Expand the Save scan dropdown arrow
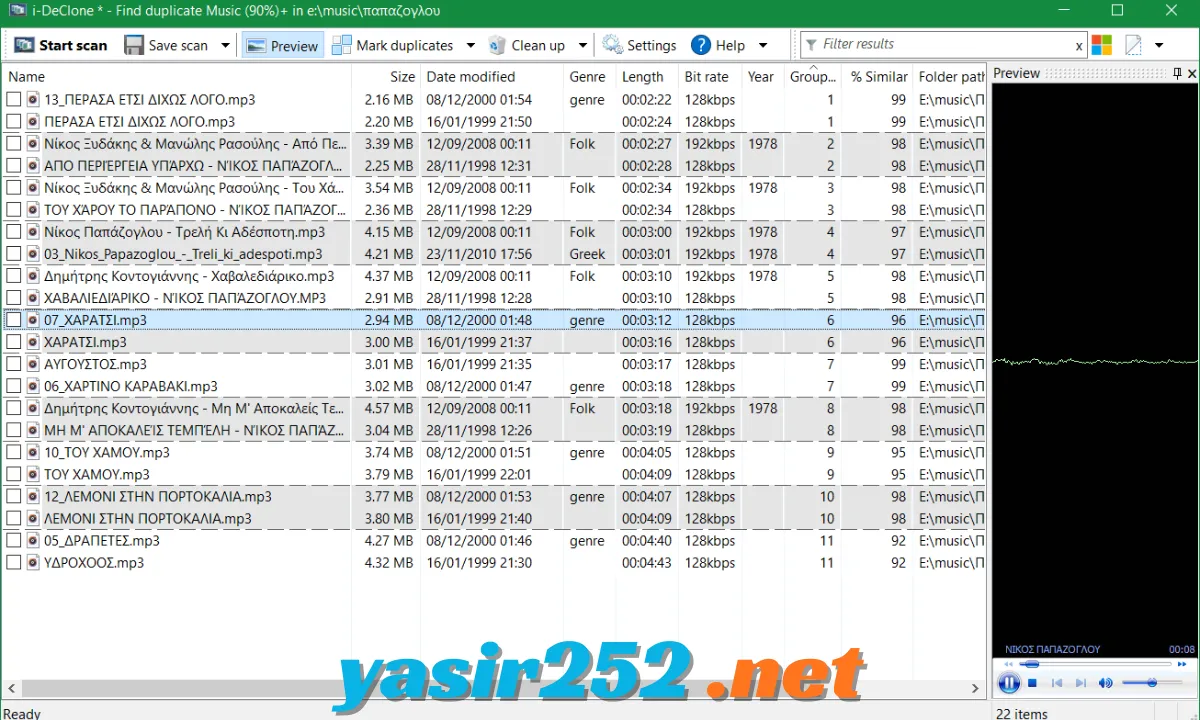Image resolution: width=1200 pixels, height=720 pixels. pos(225,45)
